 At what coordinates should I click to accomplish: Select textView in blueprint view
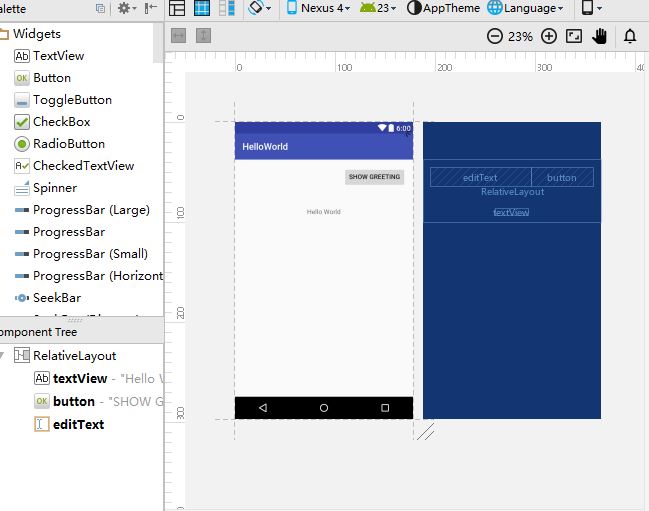[x=511, y=212]
